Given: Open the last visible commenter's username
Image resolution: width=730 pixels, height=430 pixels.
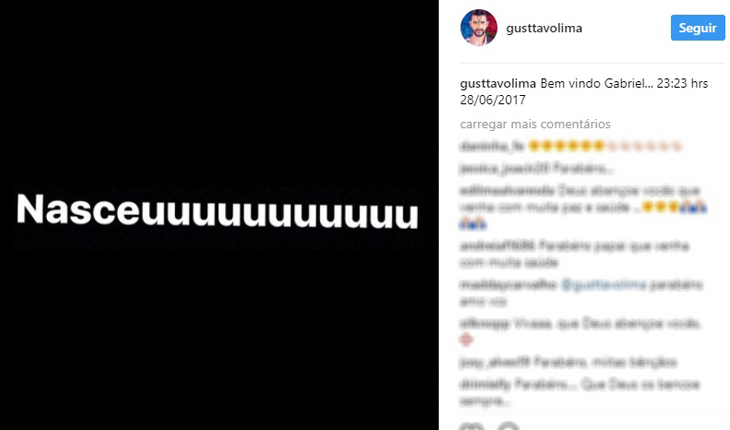Looking at the screenshot, I should click(x=487, y=384).
